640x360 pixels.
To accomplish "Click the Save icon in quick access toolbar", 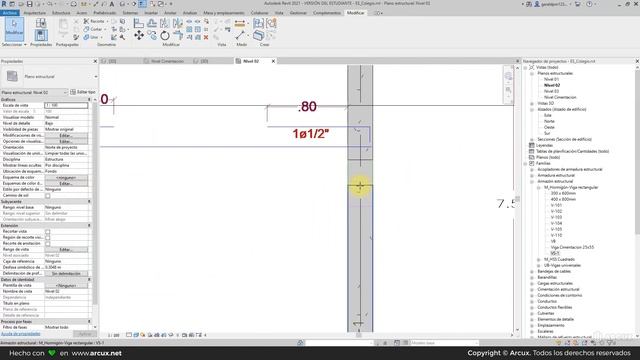I will click(29, 4).
